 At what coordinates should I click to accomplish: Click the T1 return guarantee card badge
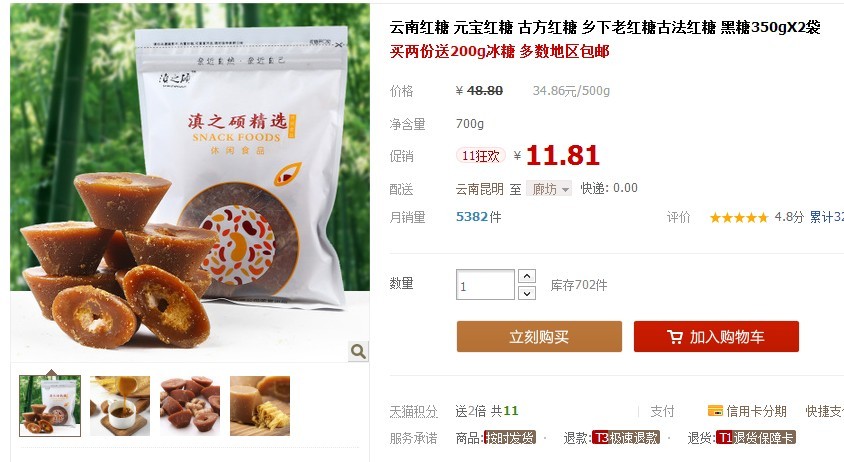pos(755,438)
